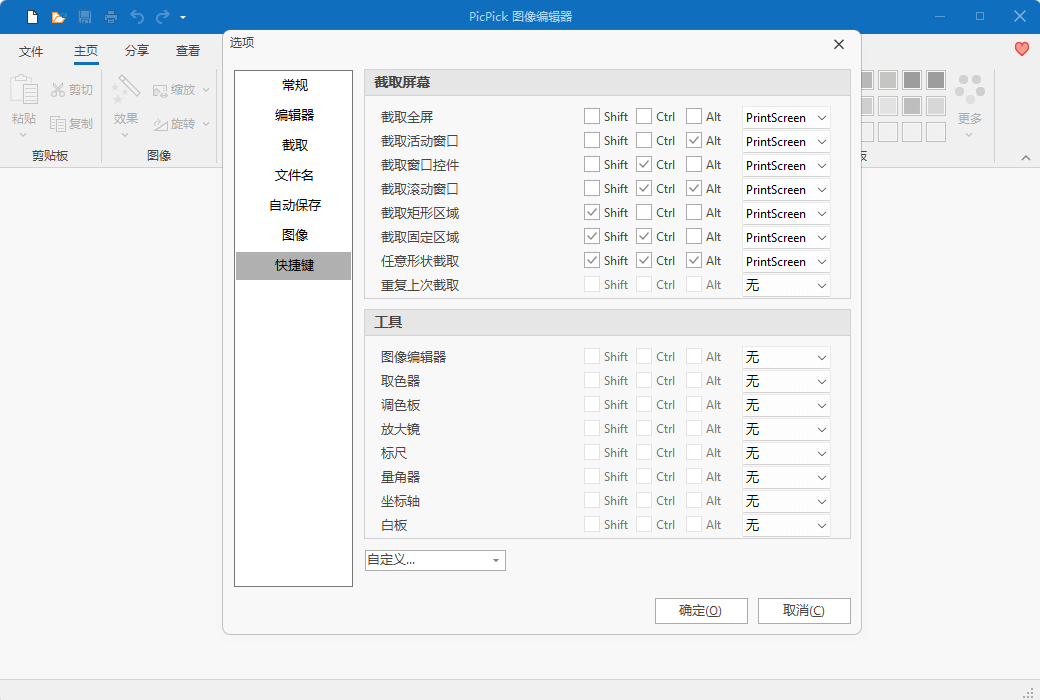Click the 坐标轴 label
Viewport: 1040px width, 700px height.
click(x=401, y=501)
